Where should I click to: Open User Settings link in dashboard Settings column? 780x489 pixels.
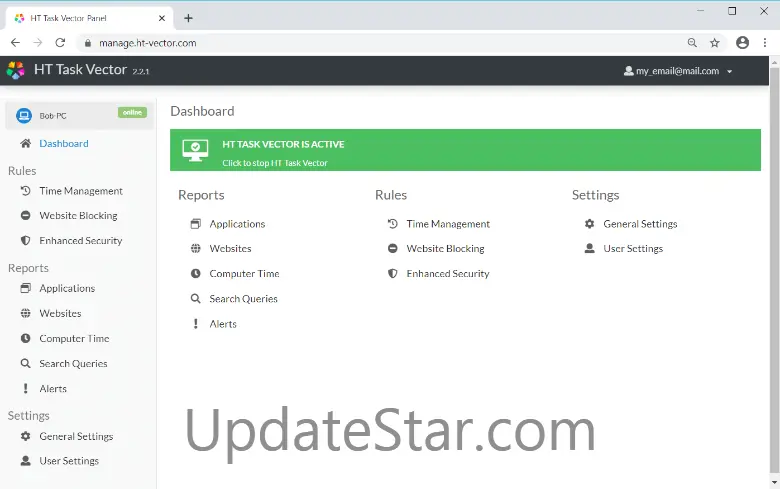tap(633, 249)
